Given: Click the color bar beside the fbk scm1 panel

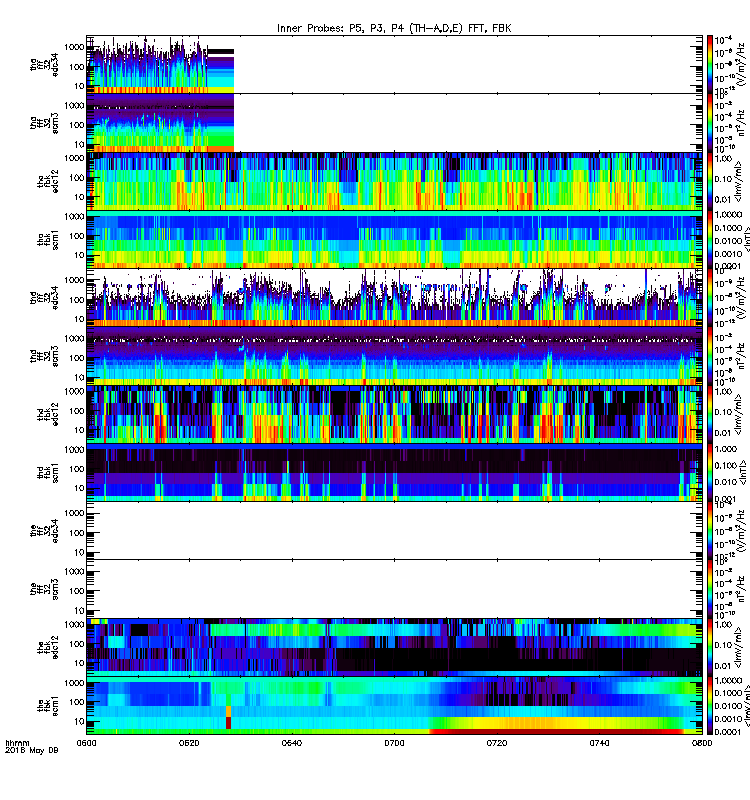Looking at the screenshot, I should coord(710,706).
